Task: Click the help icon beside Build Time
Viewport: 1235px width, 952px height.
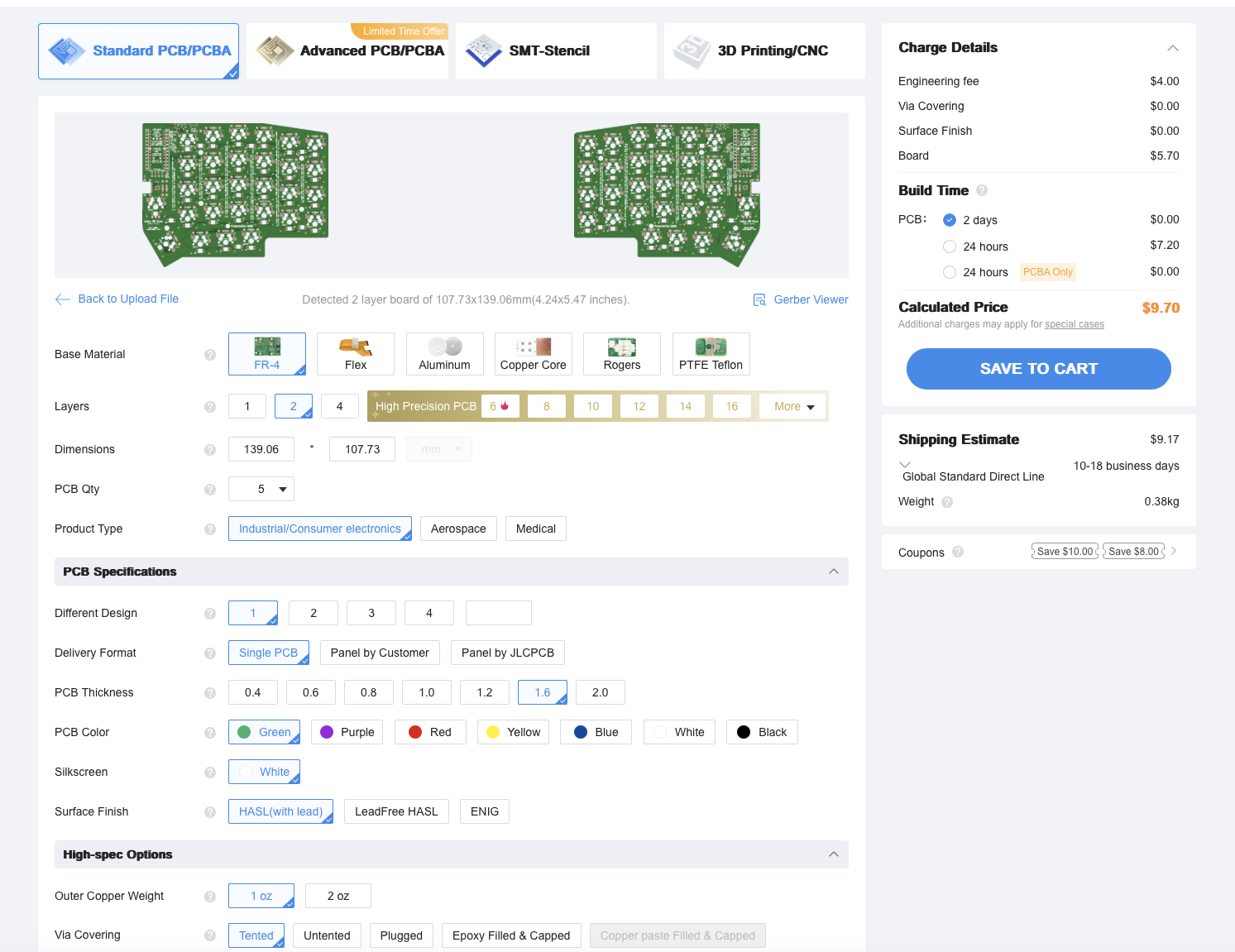Action: pyautogui.click(x=982, y=190)
